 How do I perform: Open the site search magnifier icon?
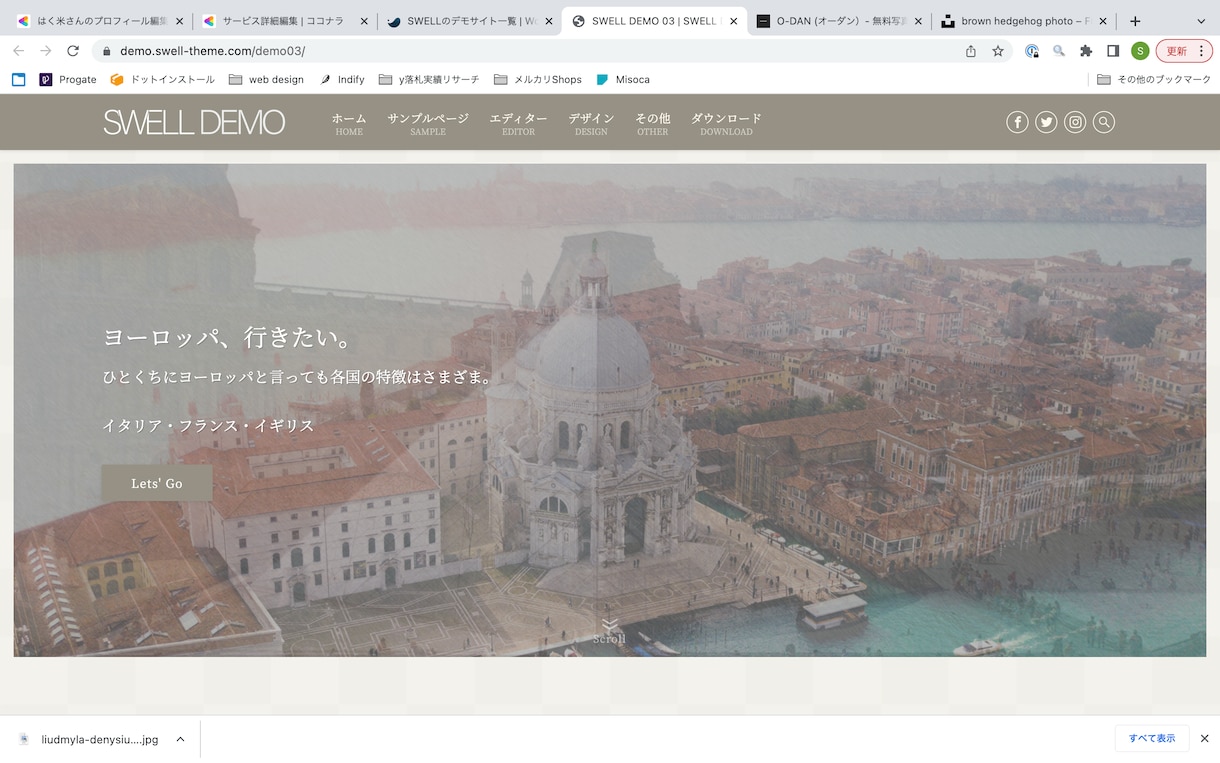(x=1104, y=122)
